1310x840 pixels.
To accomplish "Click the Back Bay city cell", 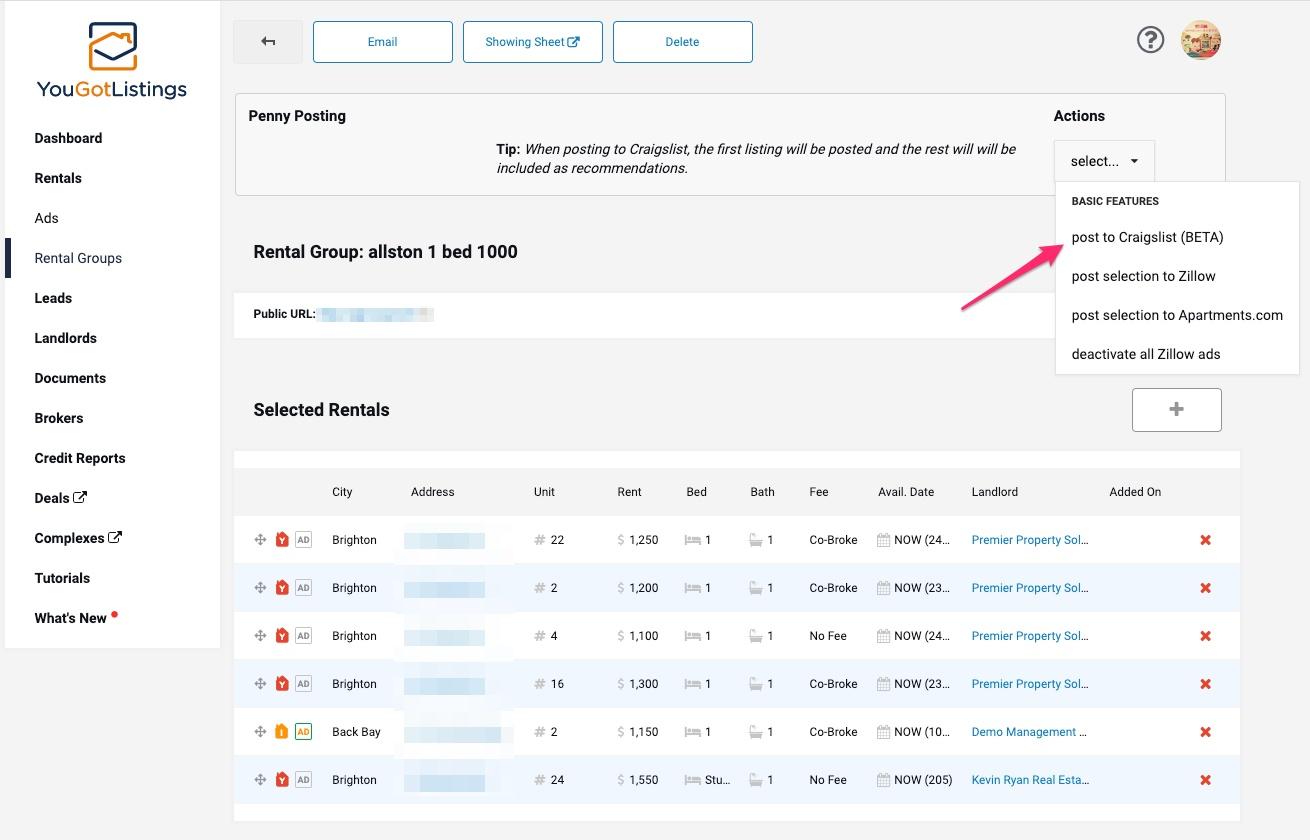I will [x=356, y=732].
